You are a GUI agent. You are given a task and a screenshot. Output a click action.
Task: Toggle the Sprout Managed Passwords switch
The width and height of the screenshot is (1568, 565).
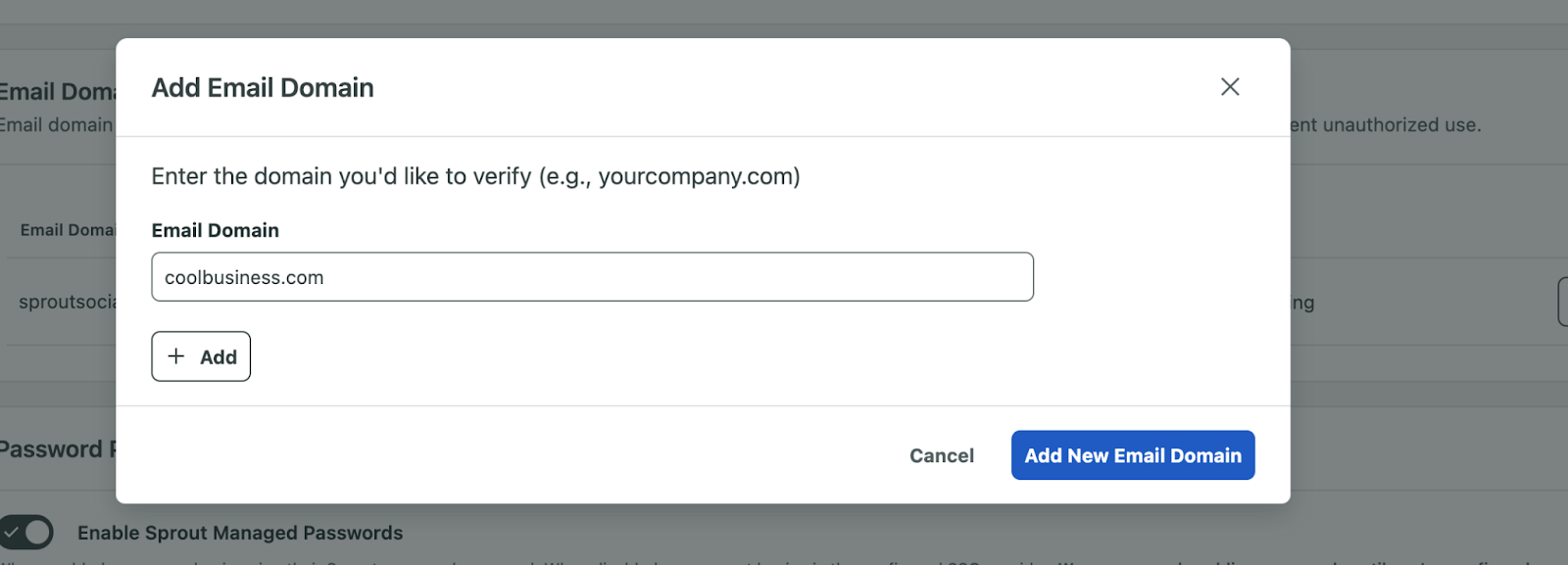point(25,533)
